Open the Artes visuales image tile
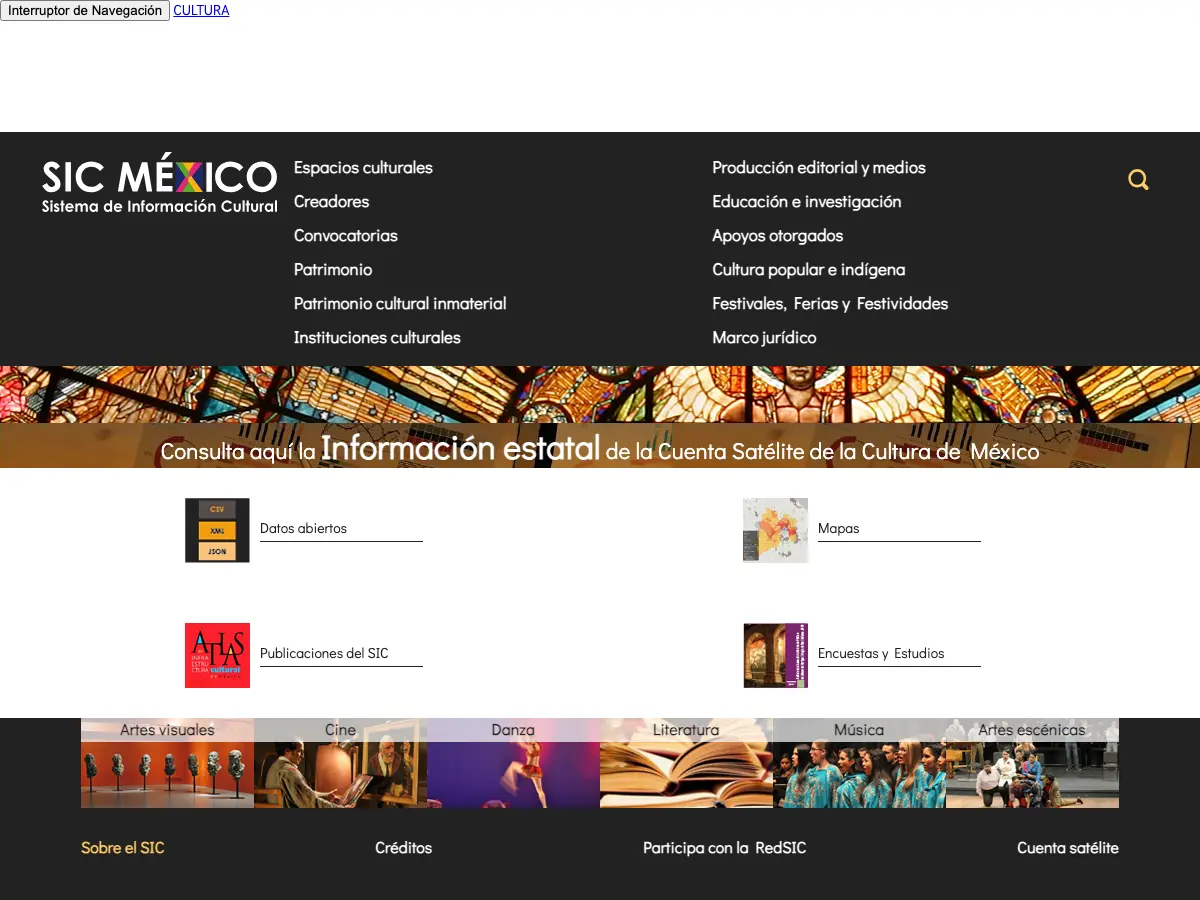The height and width of the screenshot is (900, 1200). (x=167, y=763)
